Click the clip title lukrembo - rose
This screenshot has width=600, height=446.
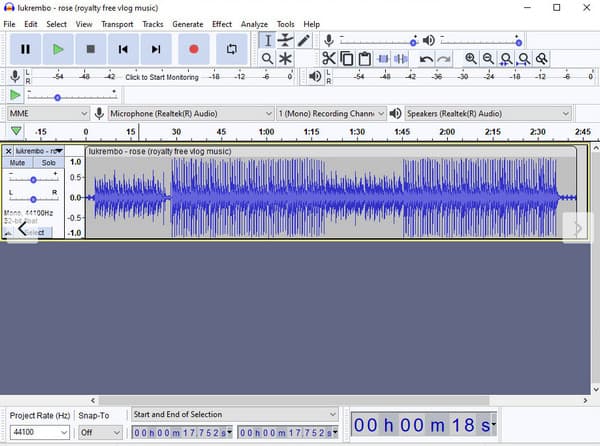click(x=160, y=151)
